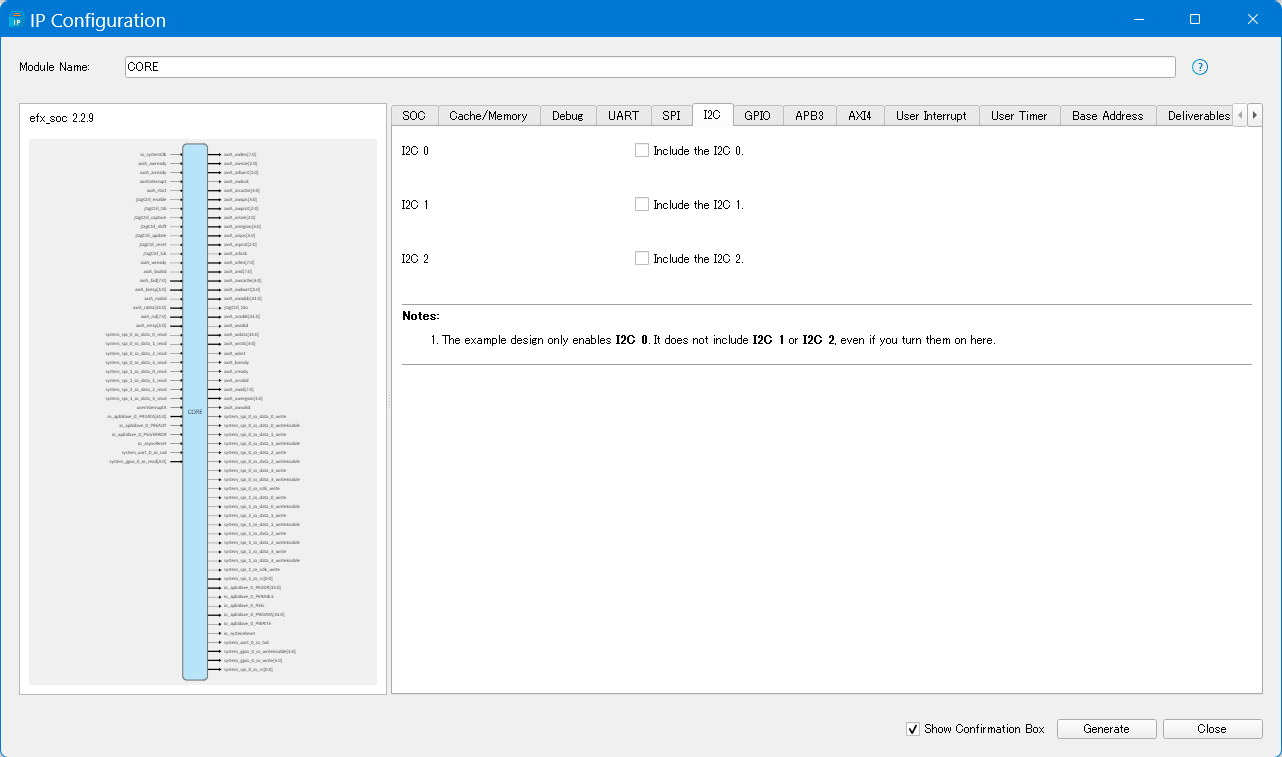This screenshot has width=1282, height=757.
Task: Tick the Include the I2C 2 checkbox
Action: click(642, 258)
